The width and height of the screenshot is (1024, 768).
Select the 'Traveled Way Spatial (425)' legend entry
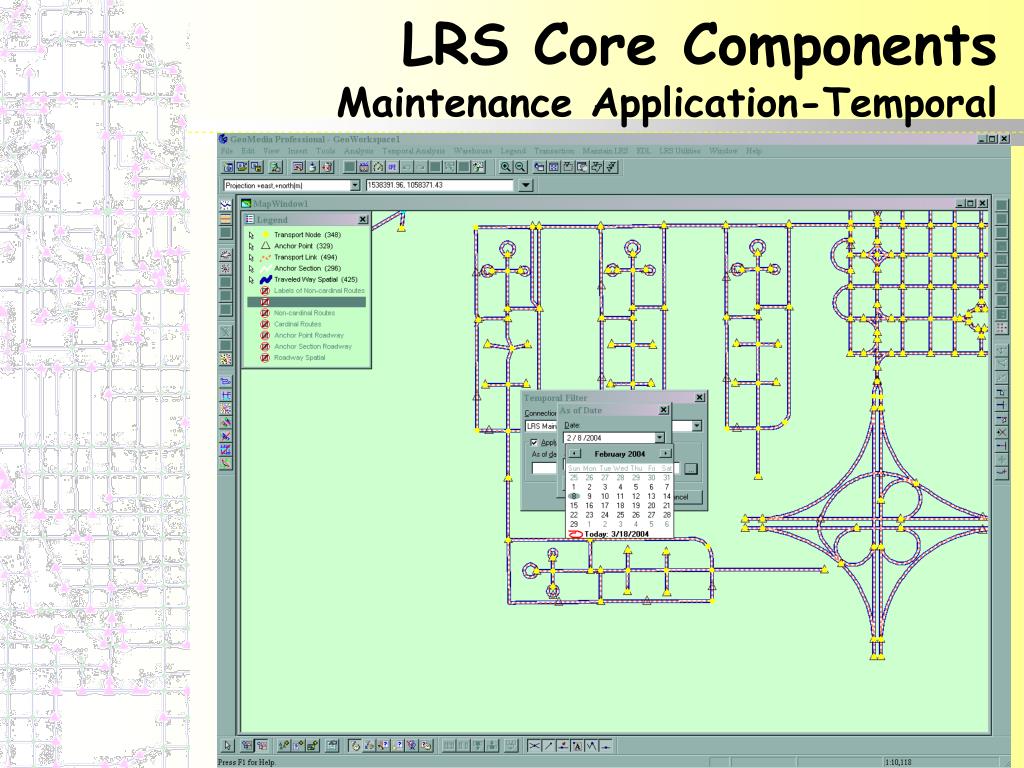(x=315, y=280)
